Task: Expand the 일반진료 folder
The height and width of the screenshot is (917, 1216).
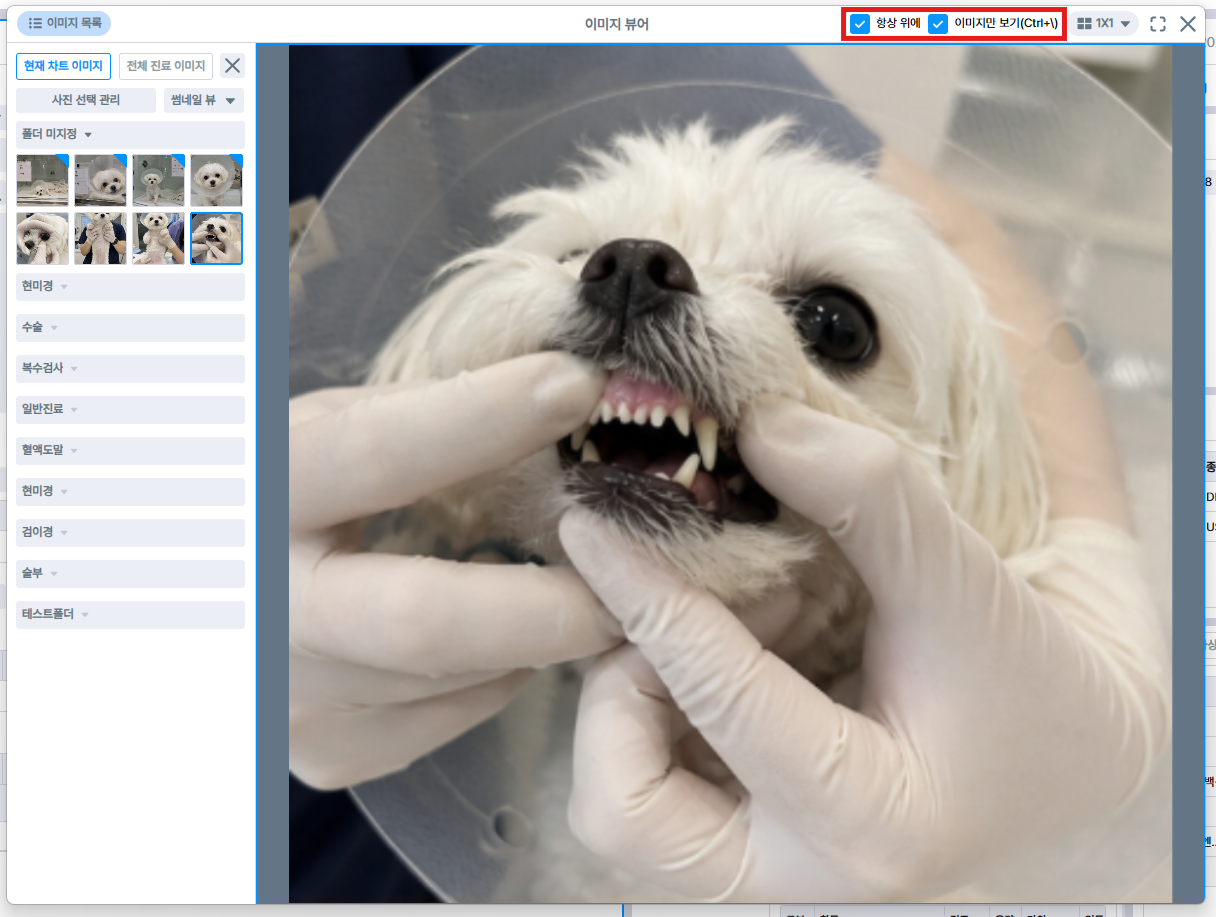Action: (130, 409)
